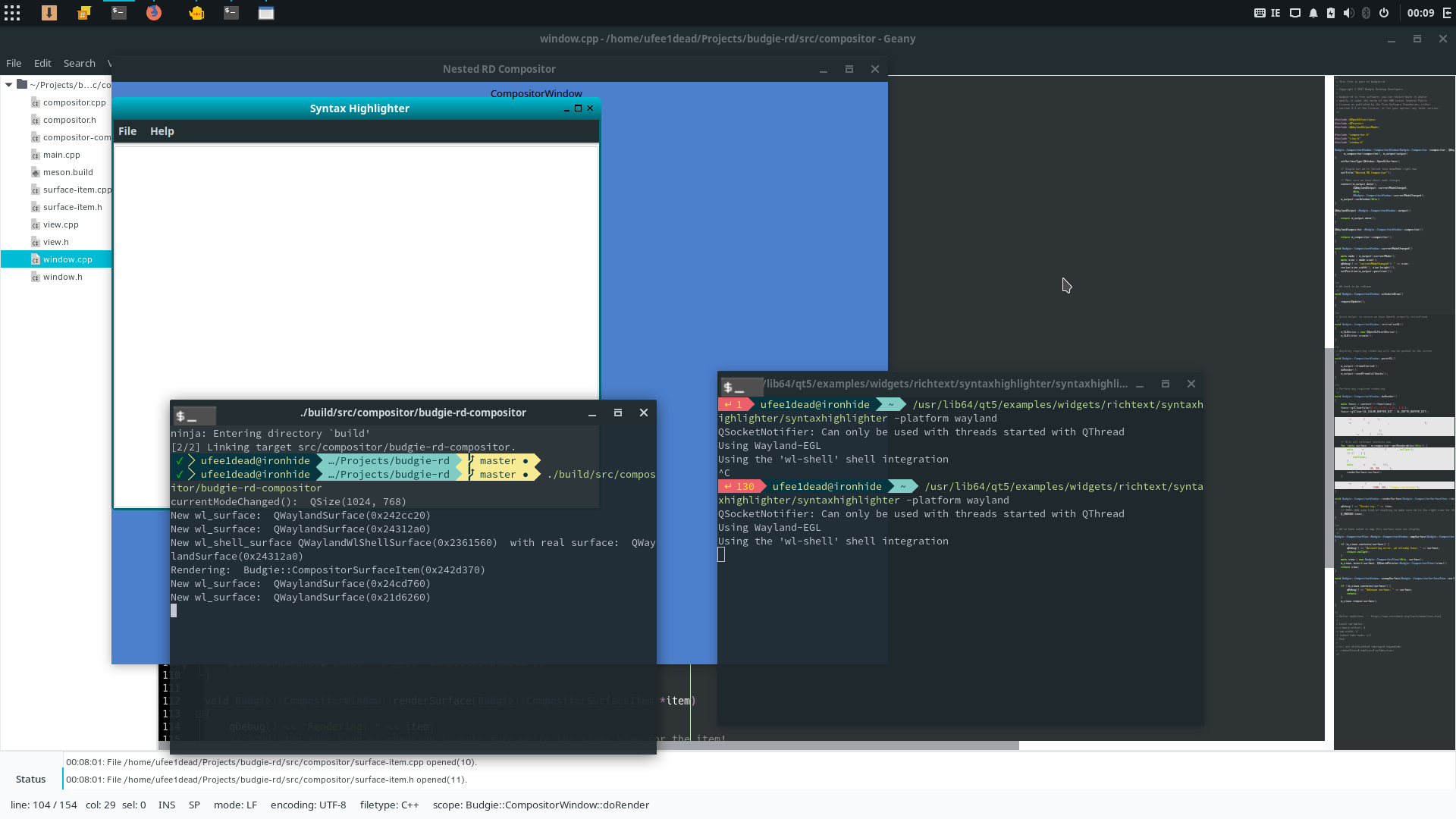Open budgie-rd-compositor terminal title icon
The image size is (1456, 819).
pos(195,416)
